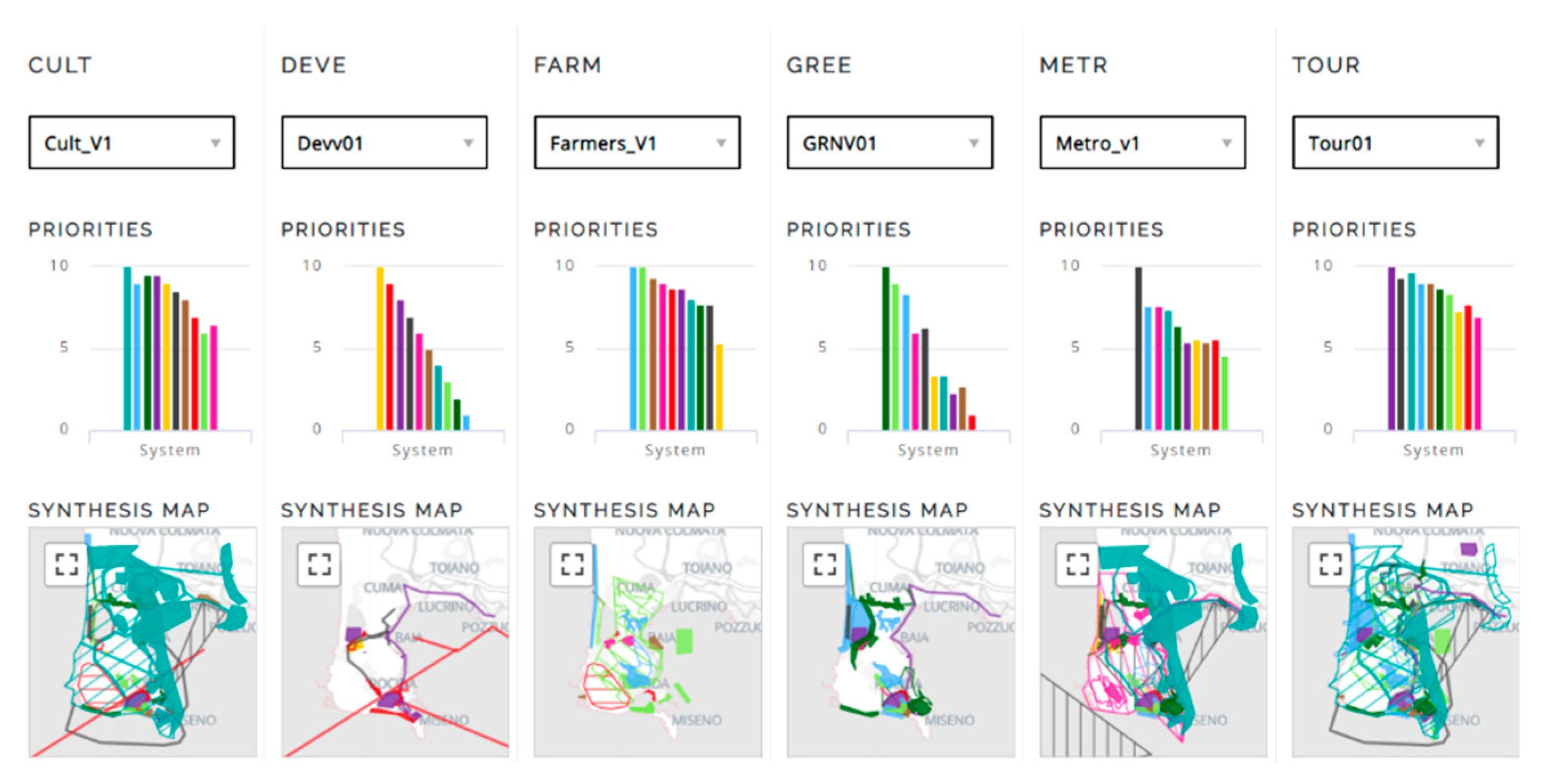
Task: Open the Tour01 dropdown
Action: [x=1395, y=142]
